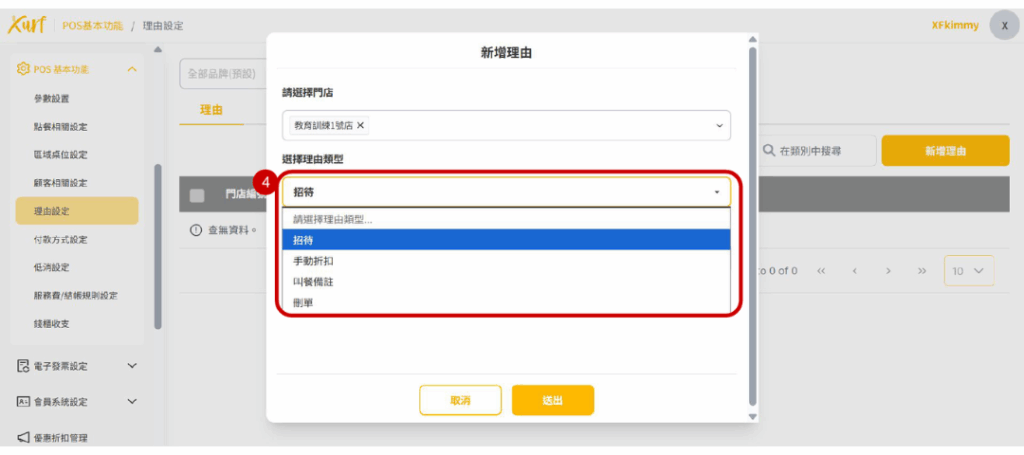Toggle the select-all checkbox in table header
1024x455 pixels.
point(197,195)
